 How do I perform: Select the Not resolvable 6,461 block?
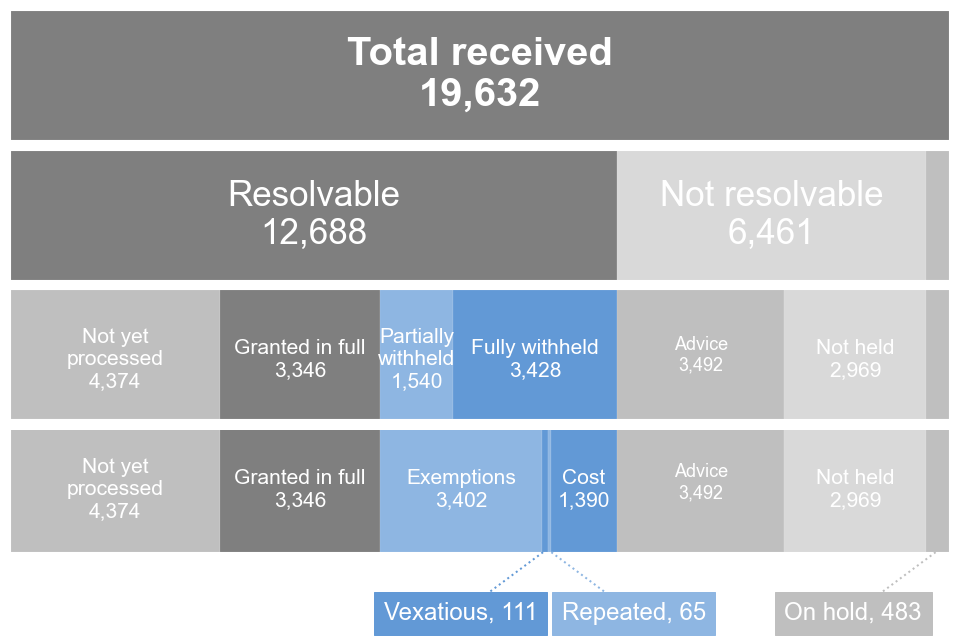(x=771, y=215)
